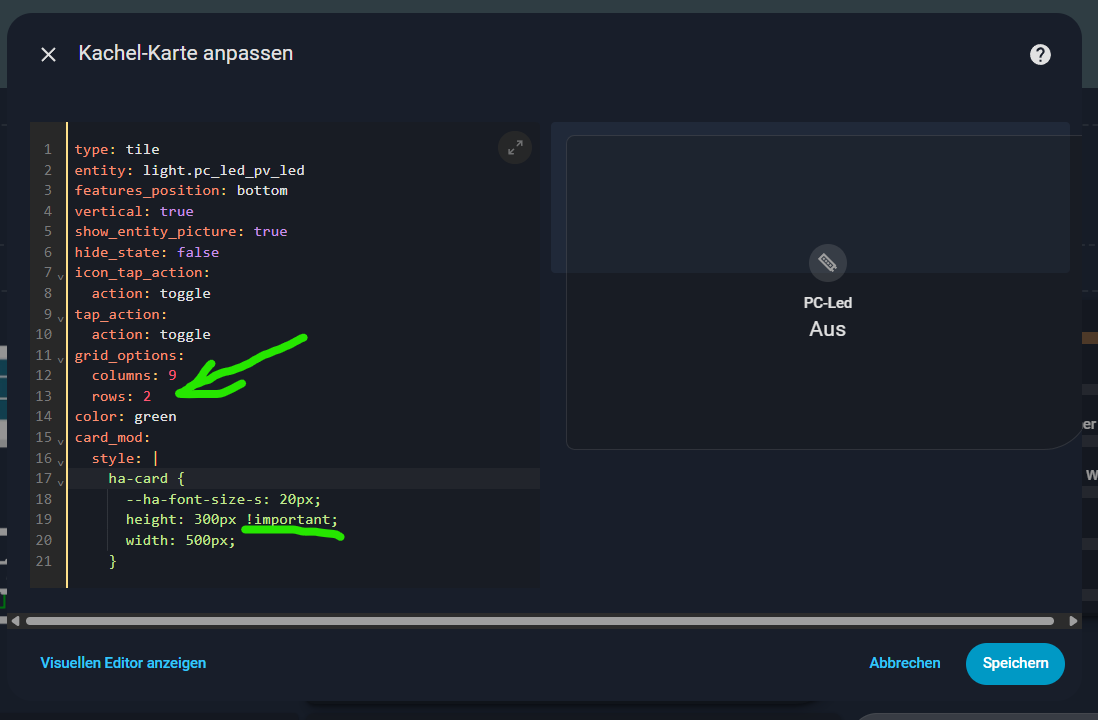Click the left arrow of horizontal scrollbar

[15, 621]
